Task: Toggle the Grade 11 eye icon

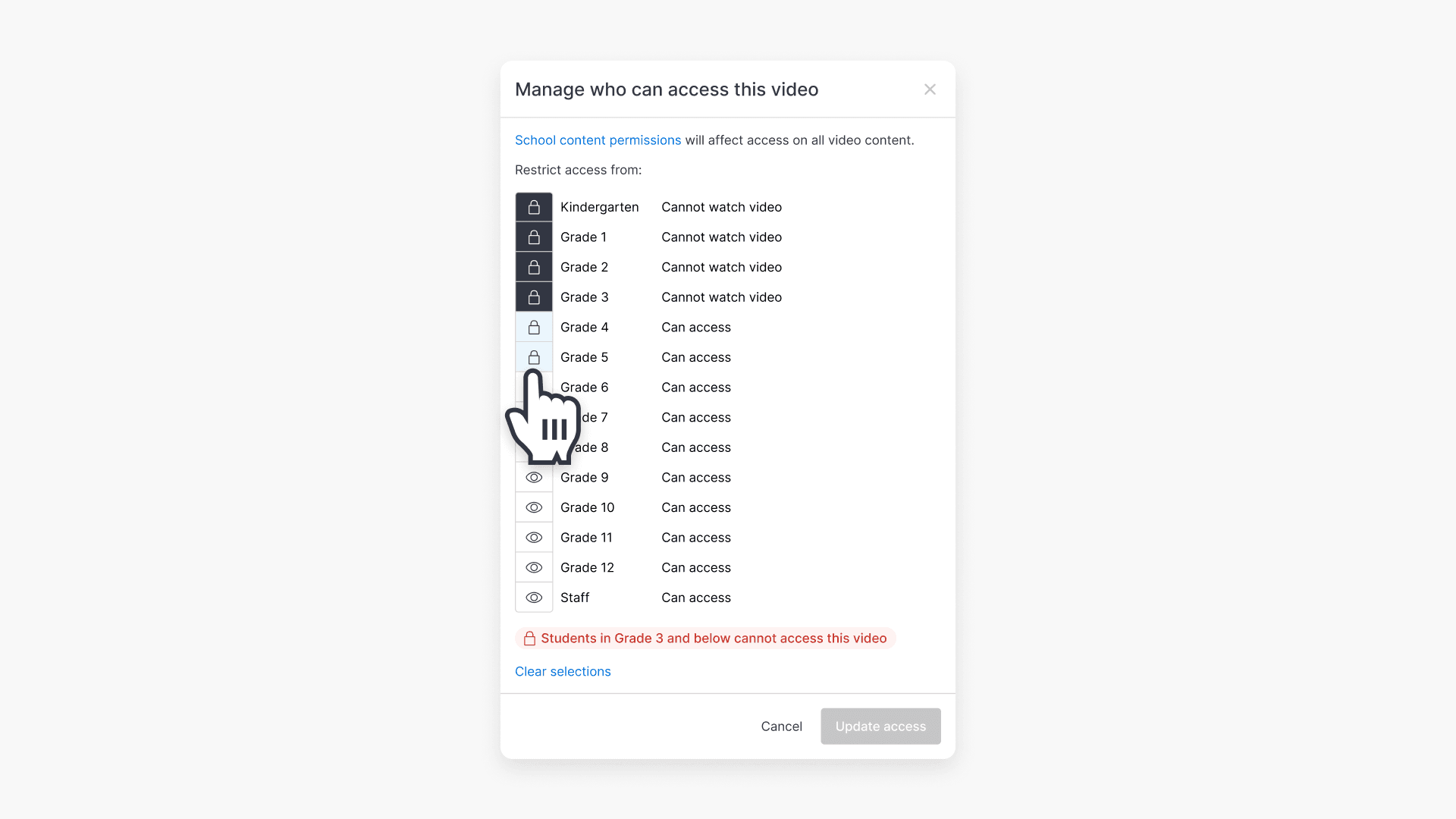Action: [x=534, y=537]
